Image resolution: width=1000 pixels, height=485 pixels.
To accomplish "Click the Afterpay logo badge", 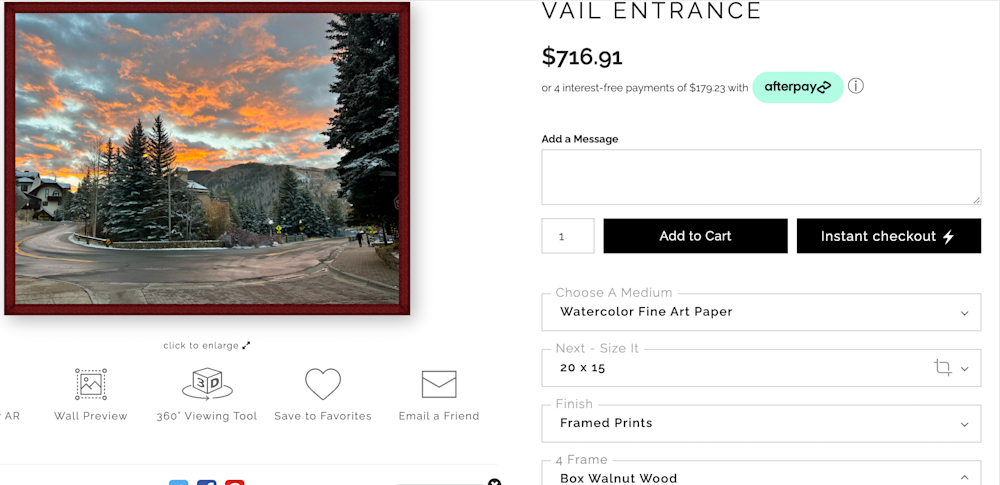I will [x=797, y=87].
